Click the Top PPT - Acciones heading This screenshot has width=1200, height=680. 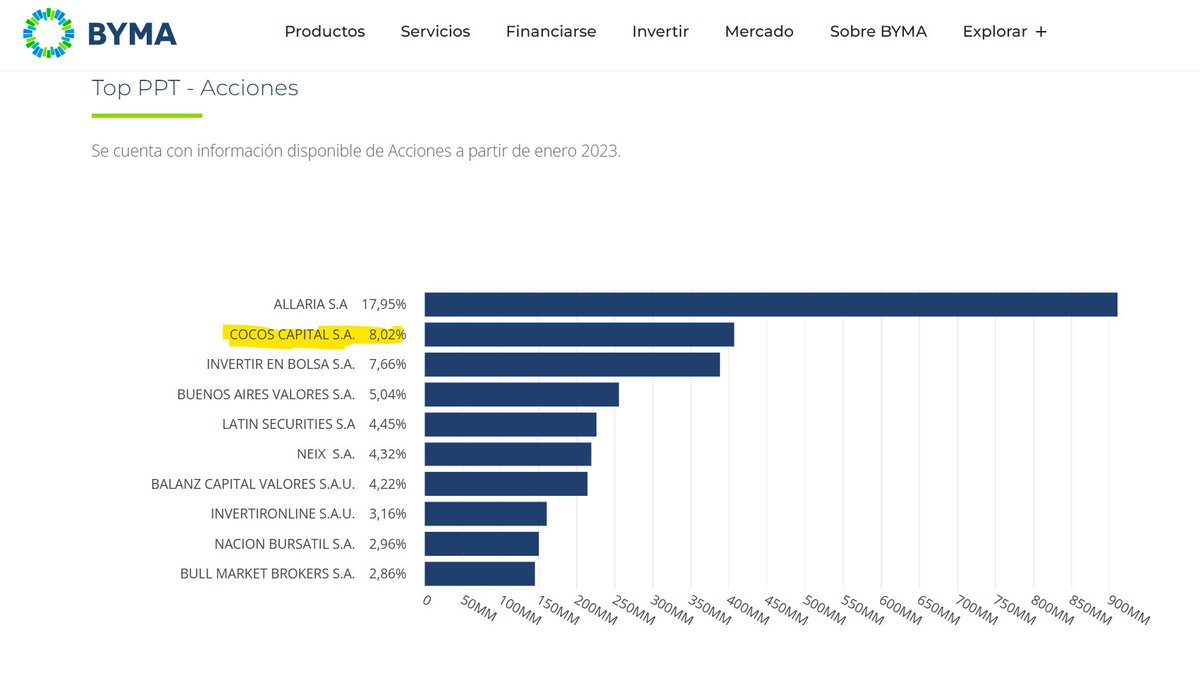pyautogui.click(x=195, y=88)
